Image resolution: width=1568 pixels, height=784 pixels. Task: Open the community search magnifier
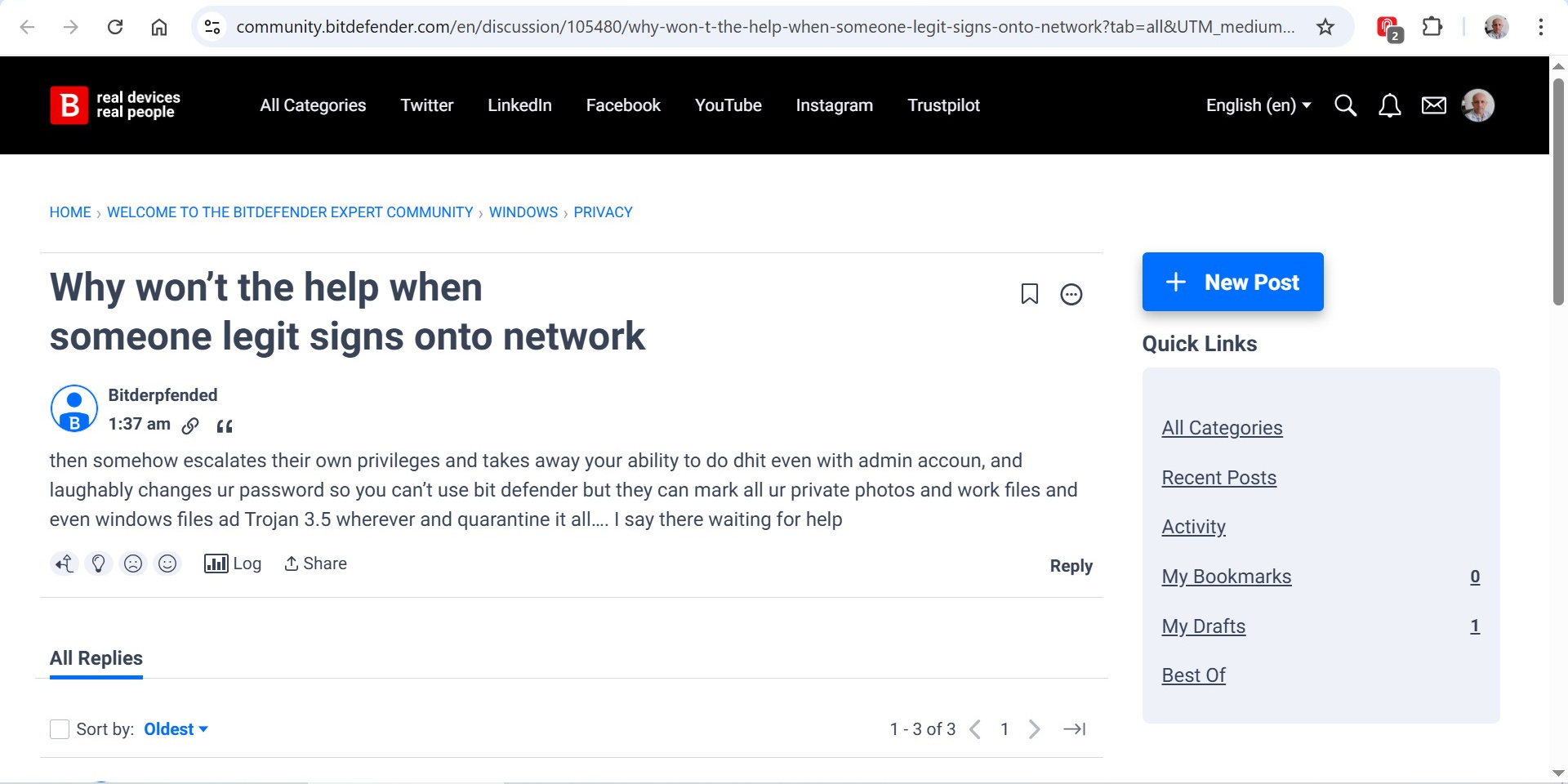click(x=1345, y=105)
